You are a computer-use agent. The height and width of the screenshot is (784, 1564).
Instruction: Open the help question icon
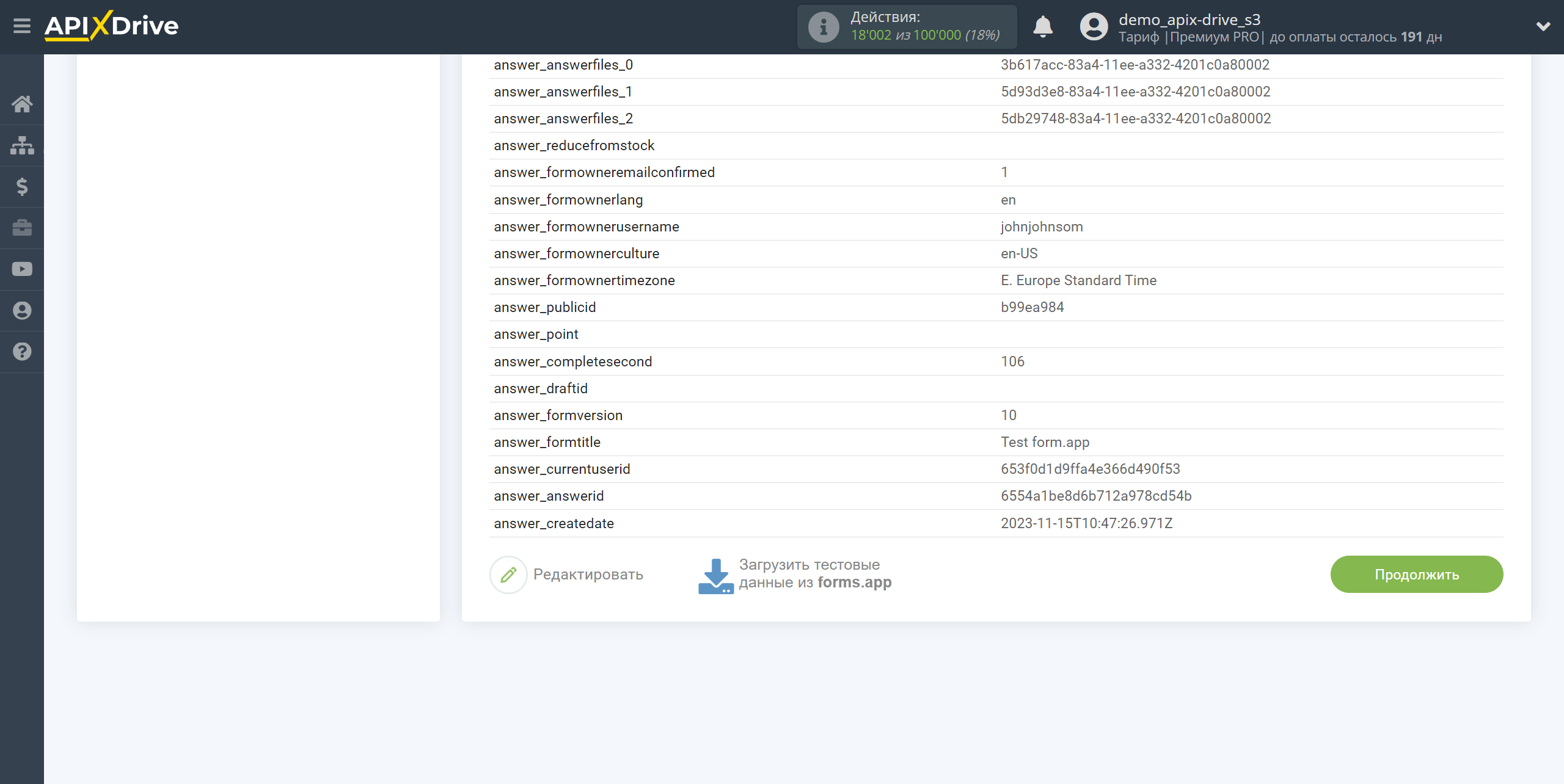(22, 352)
